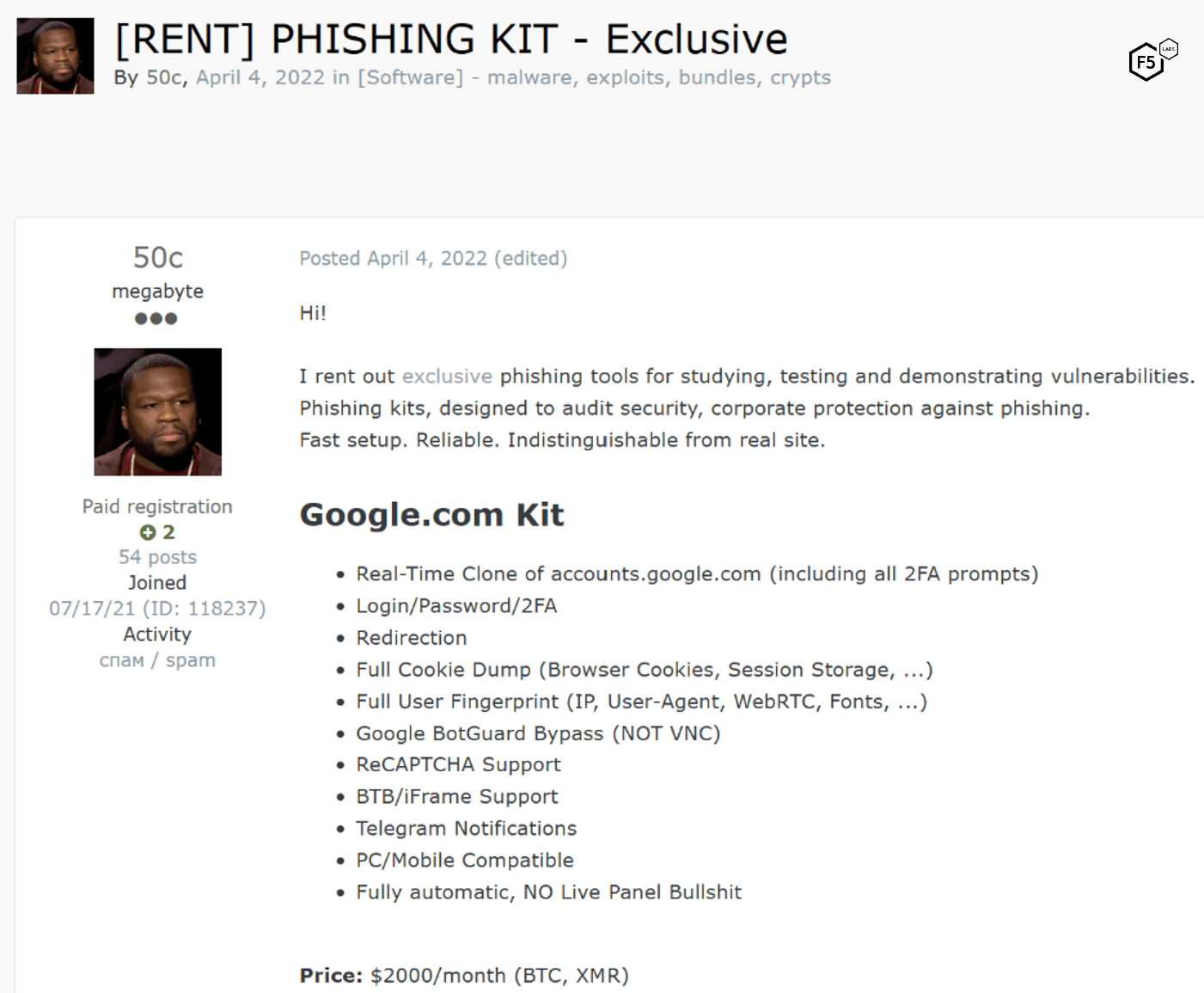The height and width of the screenshot is (993, 1204).
Task: Open the 50c username in the sidebar
Action: [157, 258]
